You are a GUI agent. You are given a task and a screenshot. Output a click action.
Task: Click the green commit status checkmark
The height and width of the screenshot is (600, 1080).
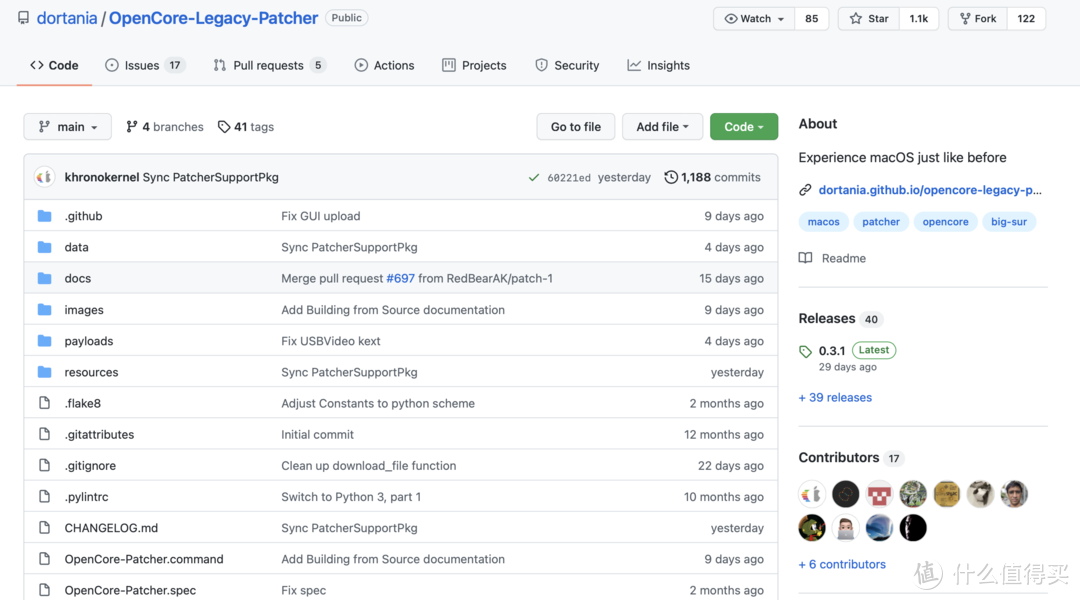pyautogui.click(x=534, y=178)
